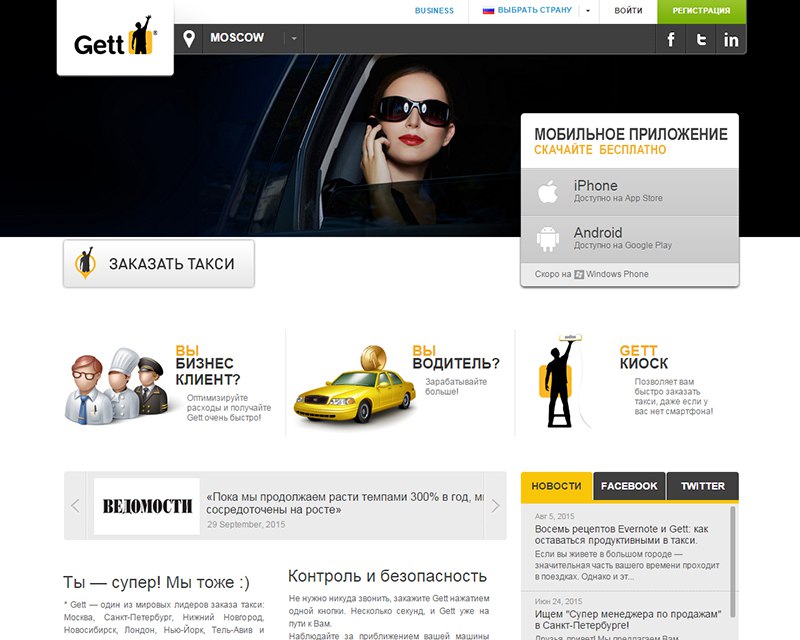Screen dimensions: 800x640
Task: Click the Windows Phone logo icon
Action: coord(579,274)
